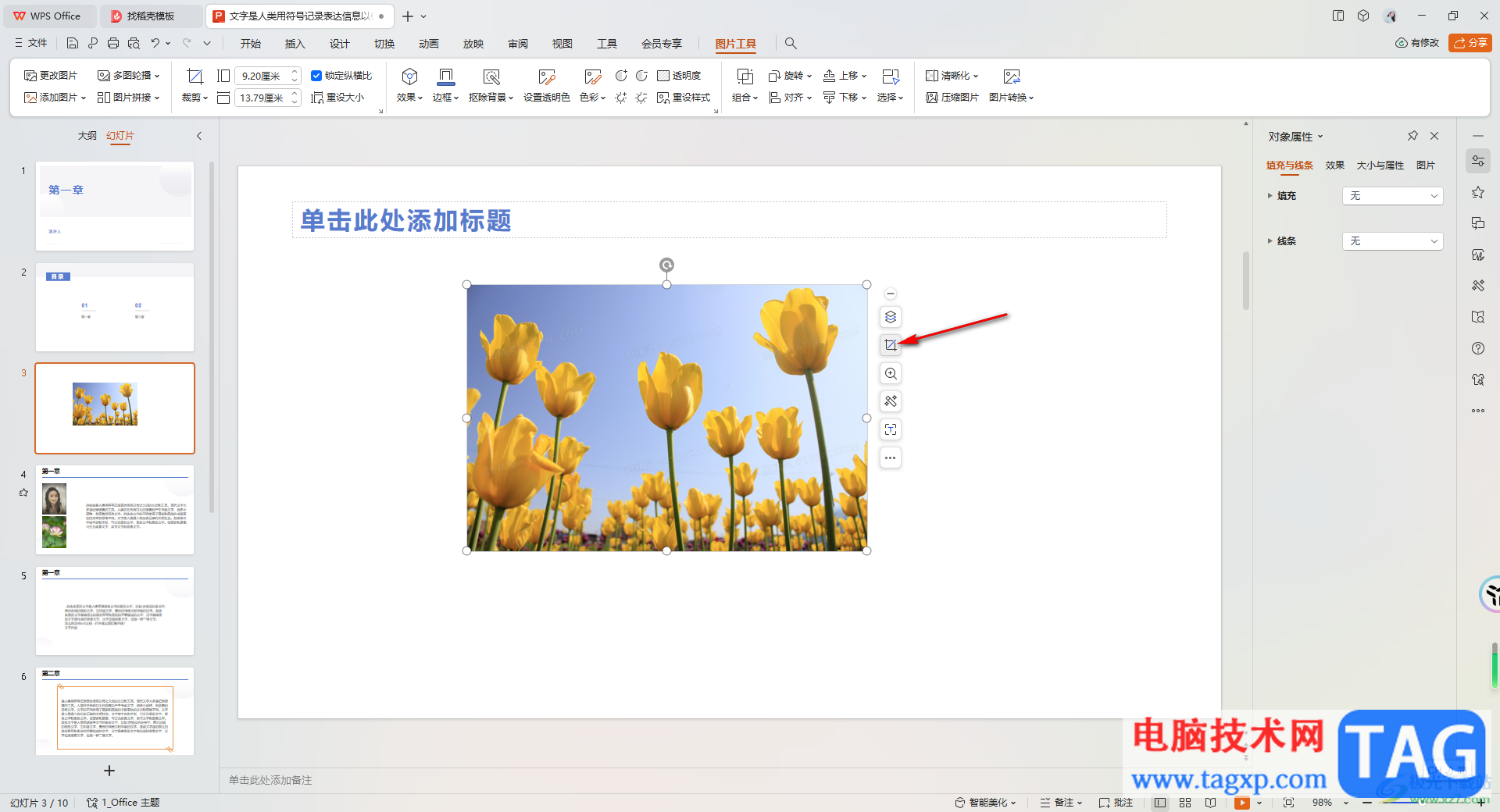
Task: Switch to reading view book icon
Action: (x=1210, y=803)
